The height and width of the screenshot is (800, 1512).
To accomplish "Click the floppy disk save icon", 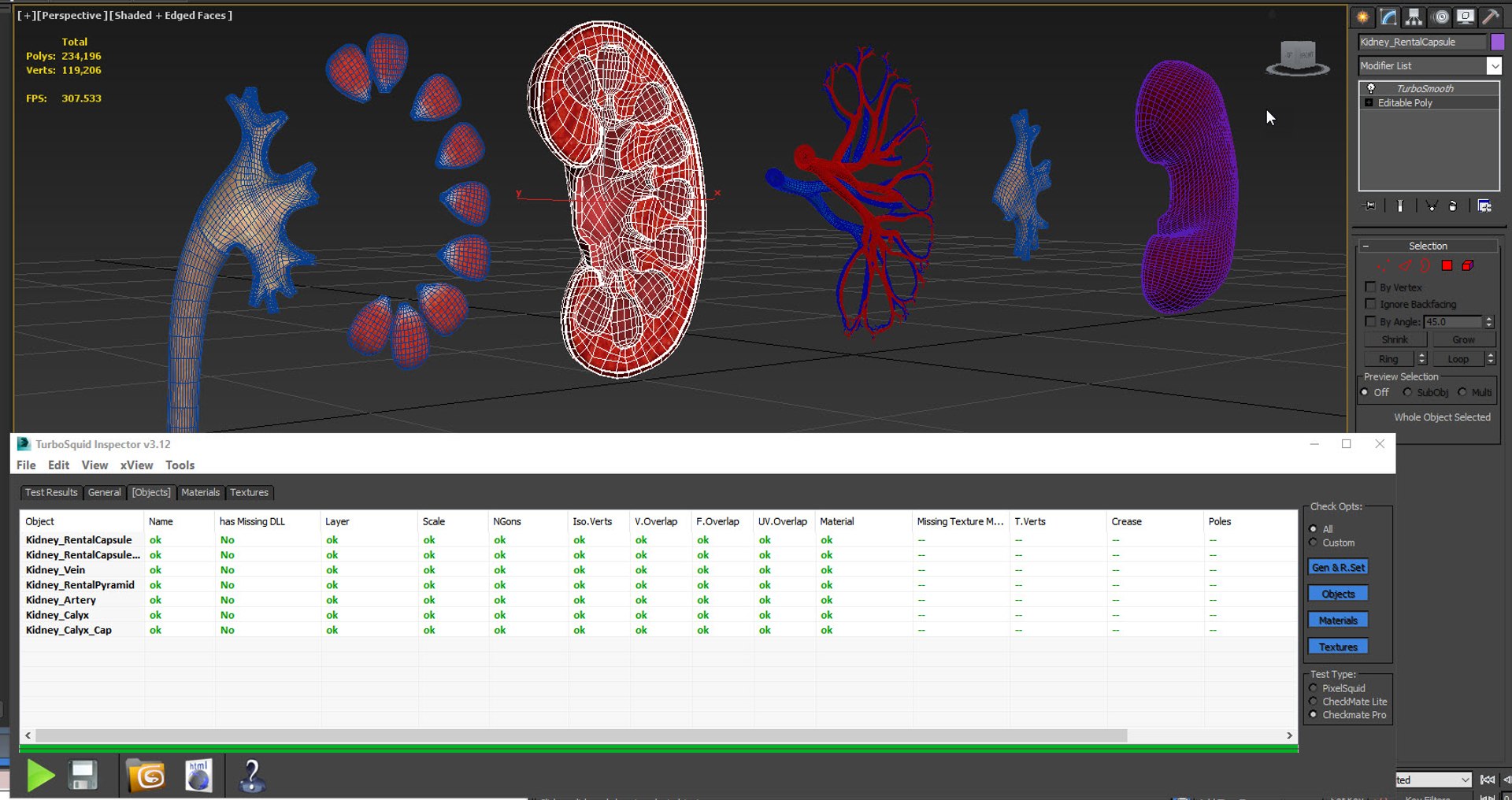I will click(83, 776).
